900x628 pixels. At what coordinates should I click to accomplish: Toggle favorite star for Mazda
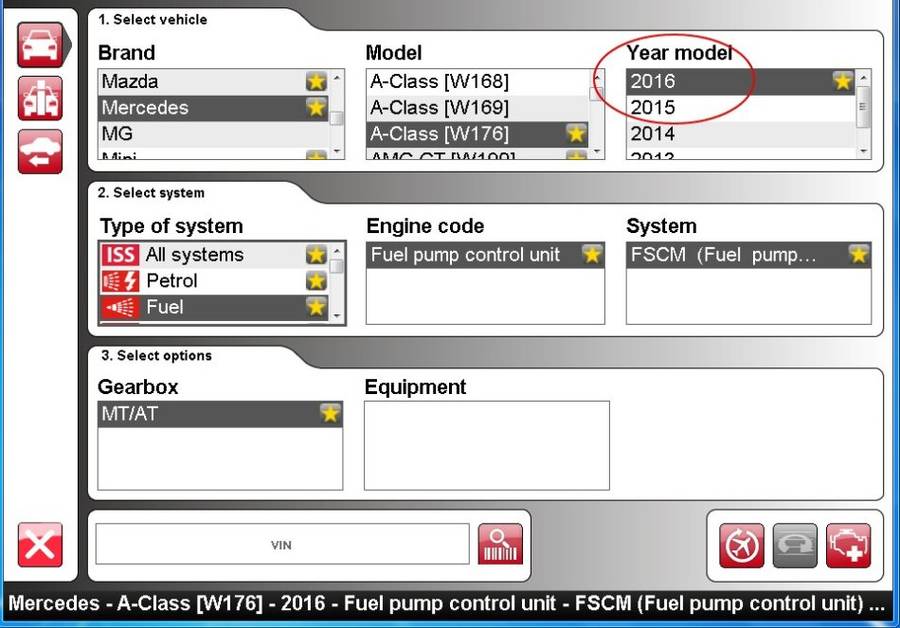click(316, 82)
